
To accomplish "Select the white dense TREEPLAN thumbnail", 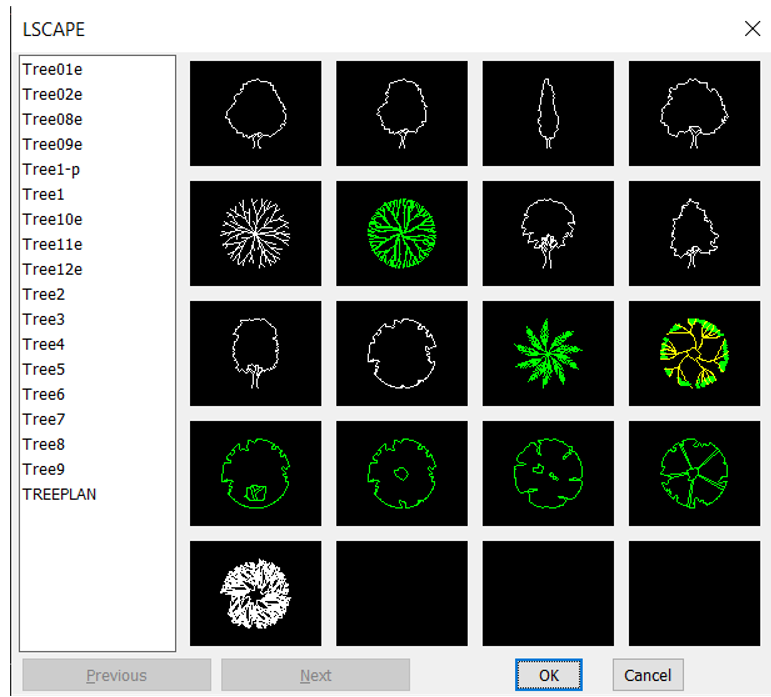I will [x=256, y=593].
